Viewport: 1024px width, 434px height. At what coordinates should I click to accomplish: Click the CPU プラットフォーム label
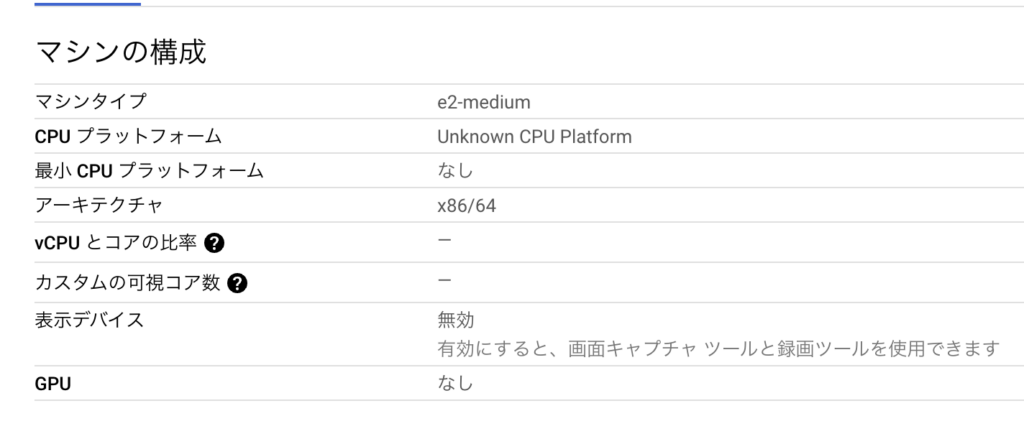(128, 136)
